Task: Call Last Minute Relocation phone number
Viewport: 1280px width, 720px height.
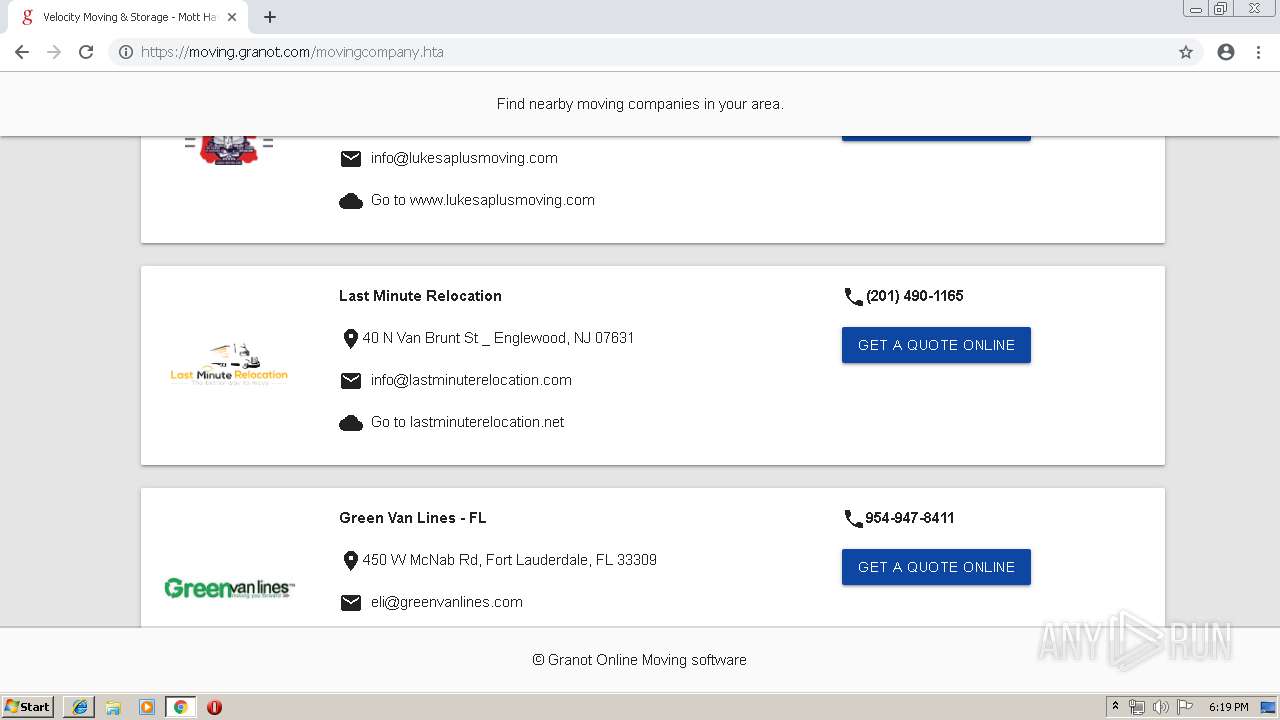Action: (x=914, y=296)
